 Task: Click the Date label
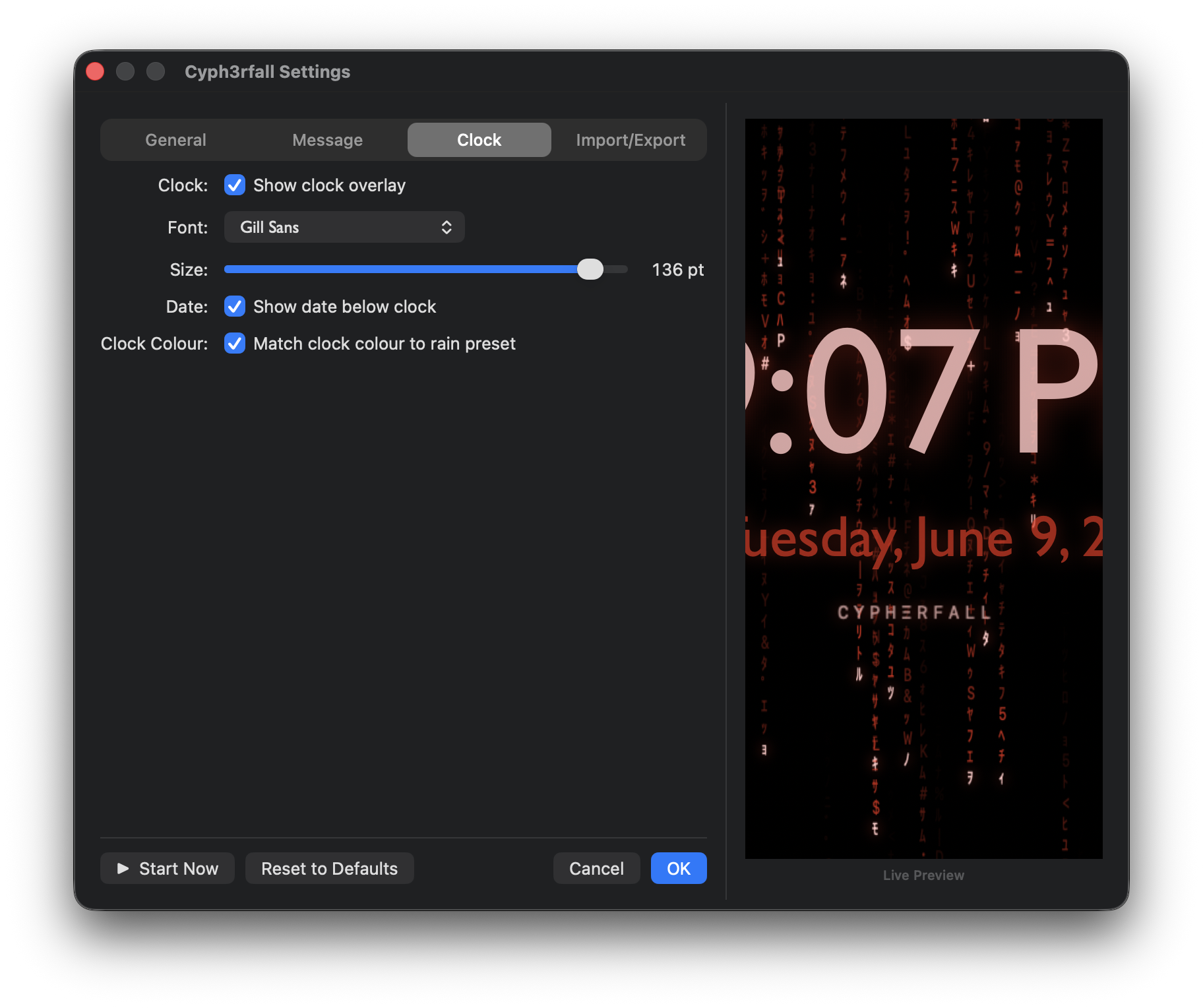pos(187,307)
